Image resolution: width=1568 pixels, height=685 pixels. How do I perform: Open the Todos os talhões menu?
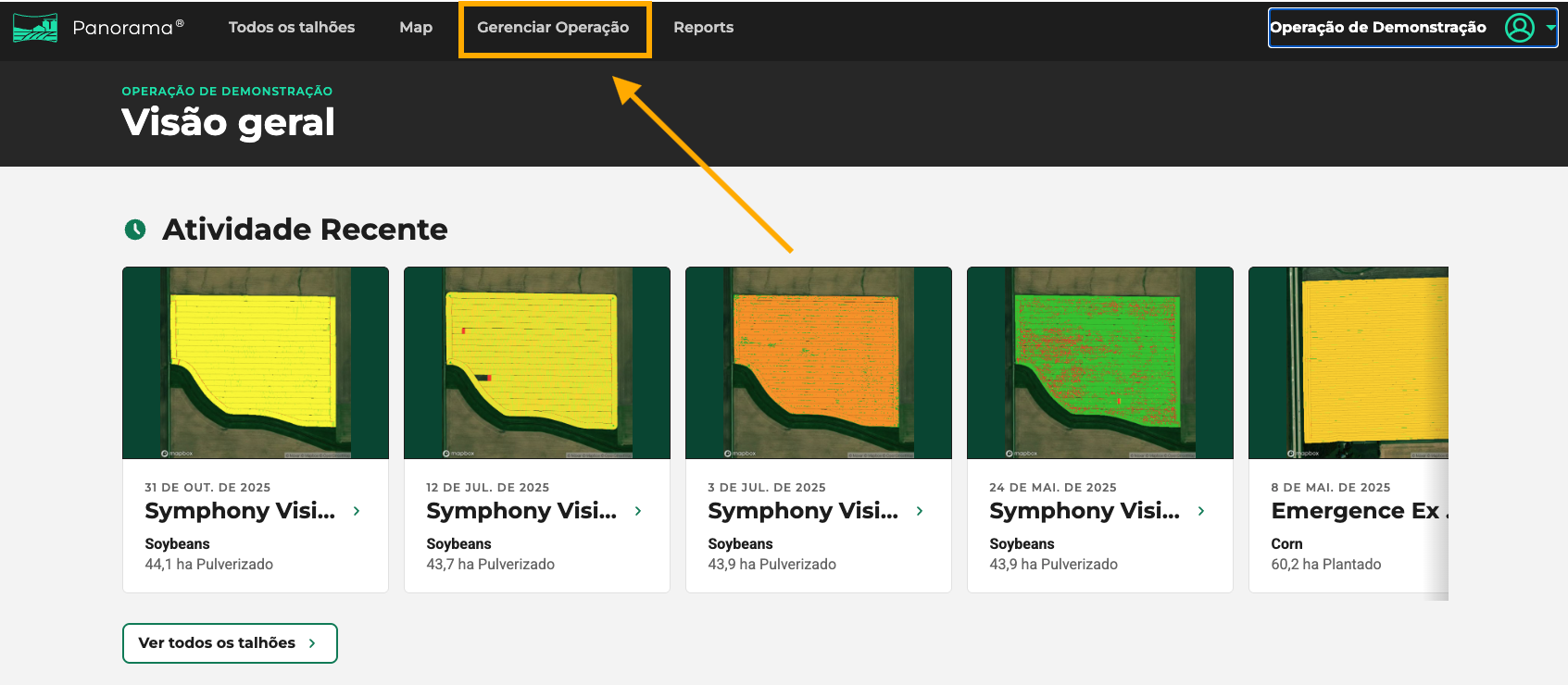click(x=292, y=28)
